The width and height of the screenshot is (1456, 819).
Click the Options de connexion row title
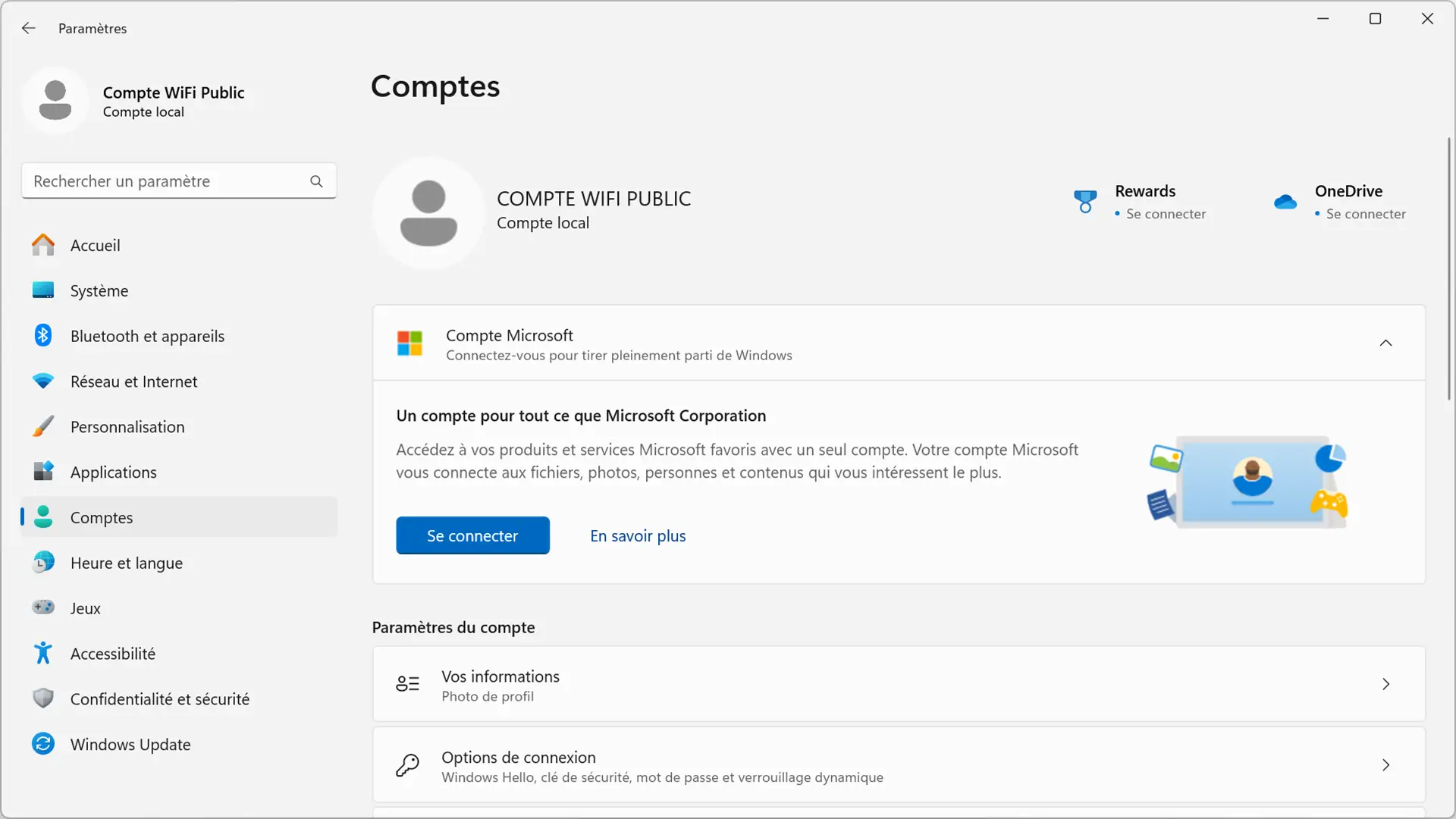[x=519, y=758]
